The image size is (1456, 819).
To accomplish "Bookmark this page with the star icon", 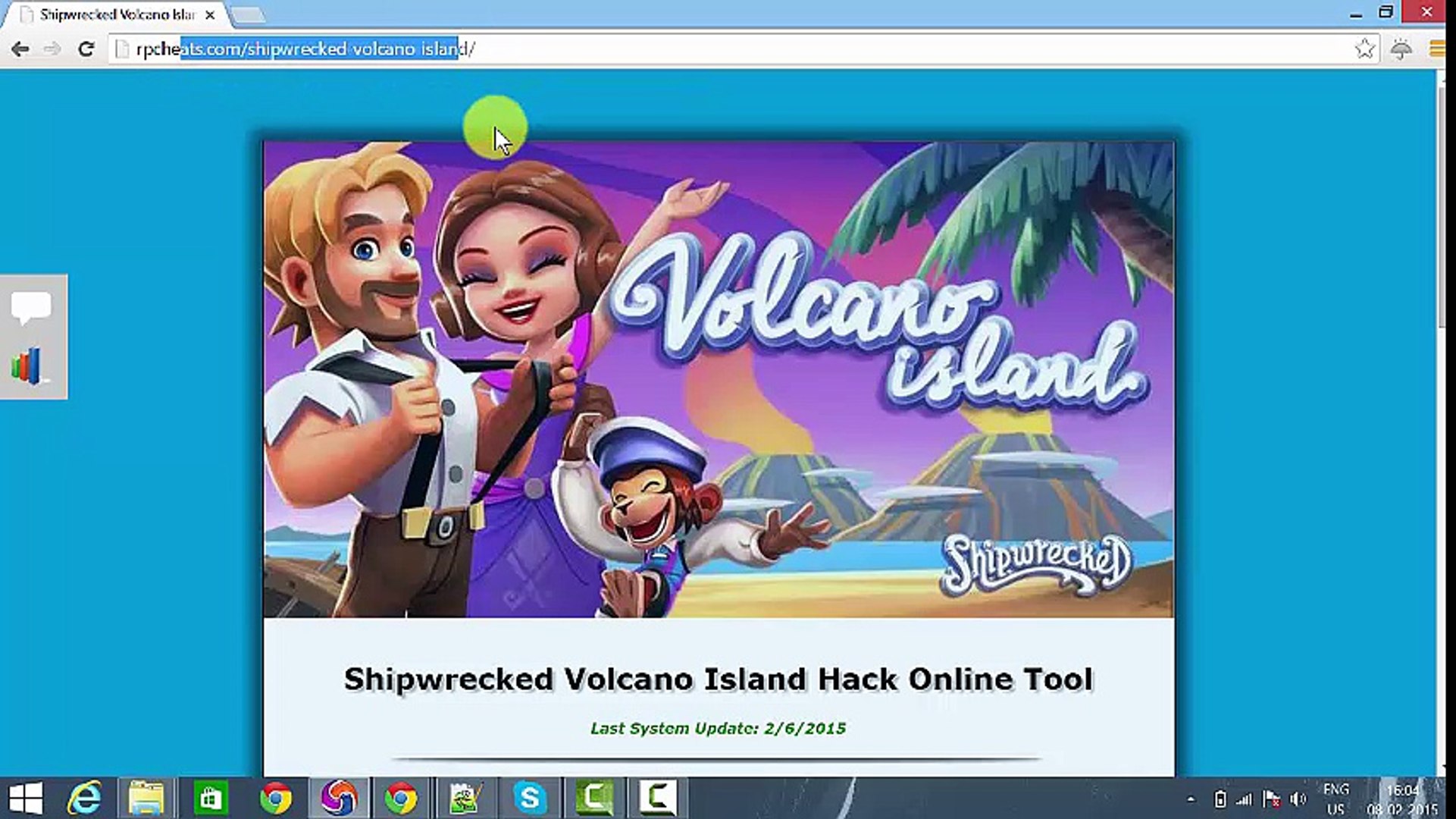I will [x=1364, y=49].
